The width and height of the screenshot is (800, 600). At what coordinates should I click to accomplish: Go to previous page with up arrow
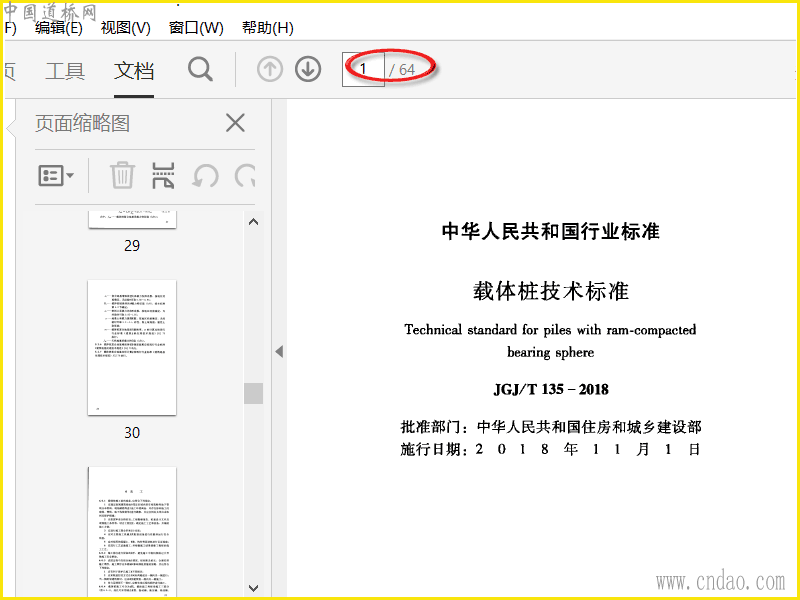point(270,69)
